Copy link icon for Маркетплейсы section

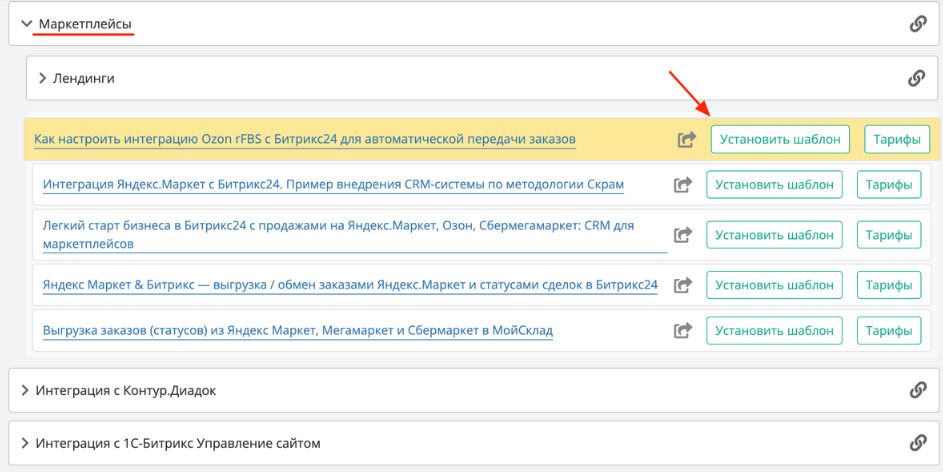pyautogui.click(x=917, y=24)
